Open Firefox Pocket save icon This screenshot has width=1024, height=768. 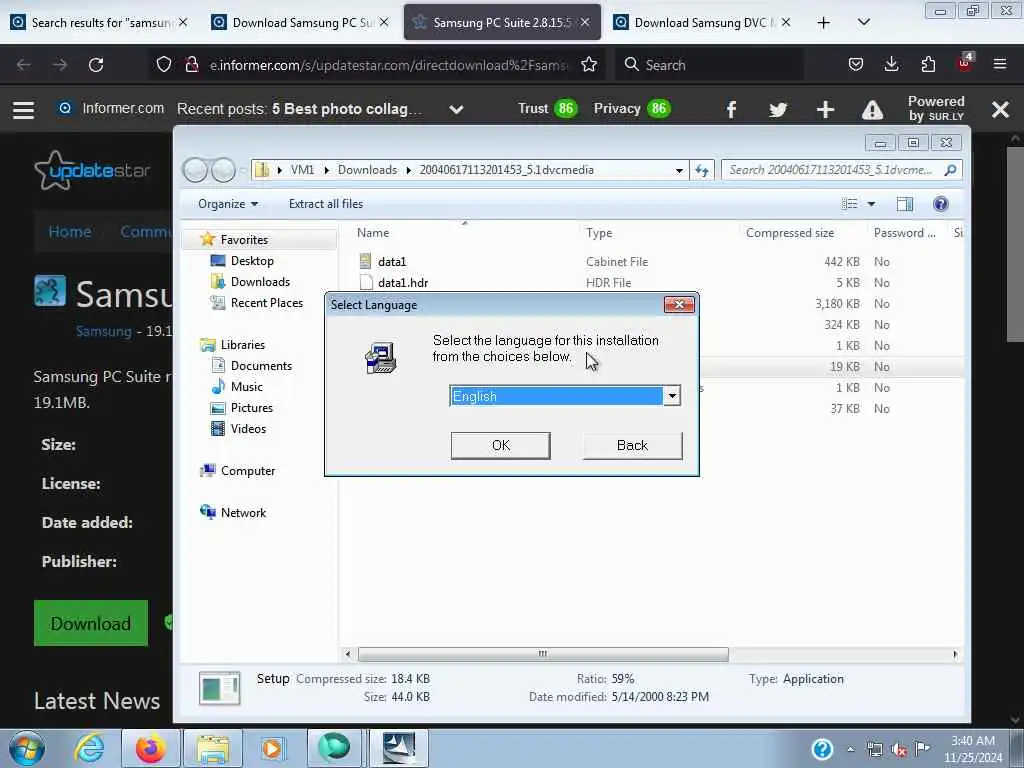[856, 65]
